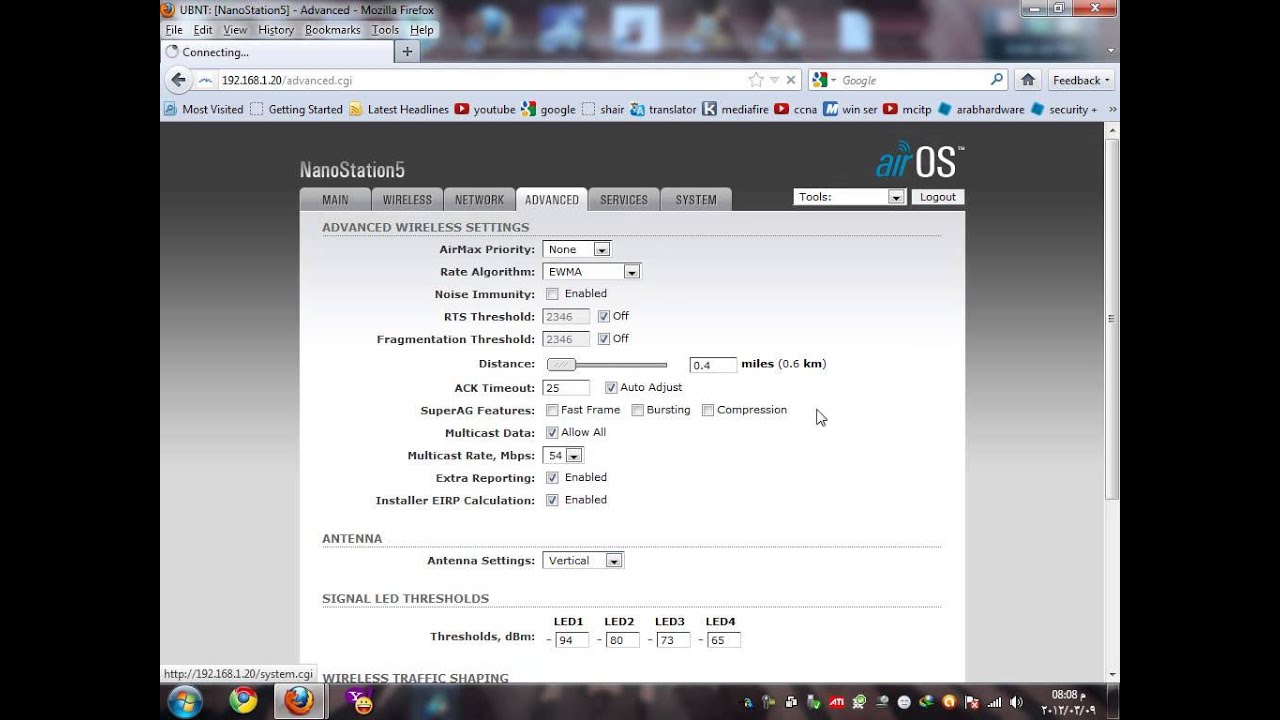Open the airOS Tools dropdown
The width and height of the screenshot is (1280, 720).
tap(850, 197)
